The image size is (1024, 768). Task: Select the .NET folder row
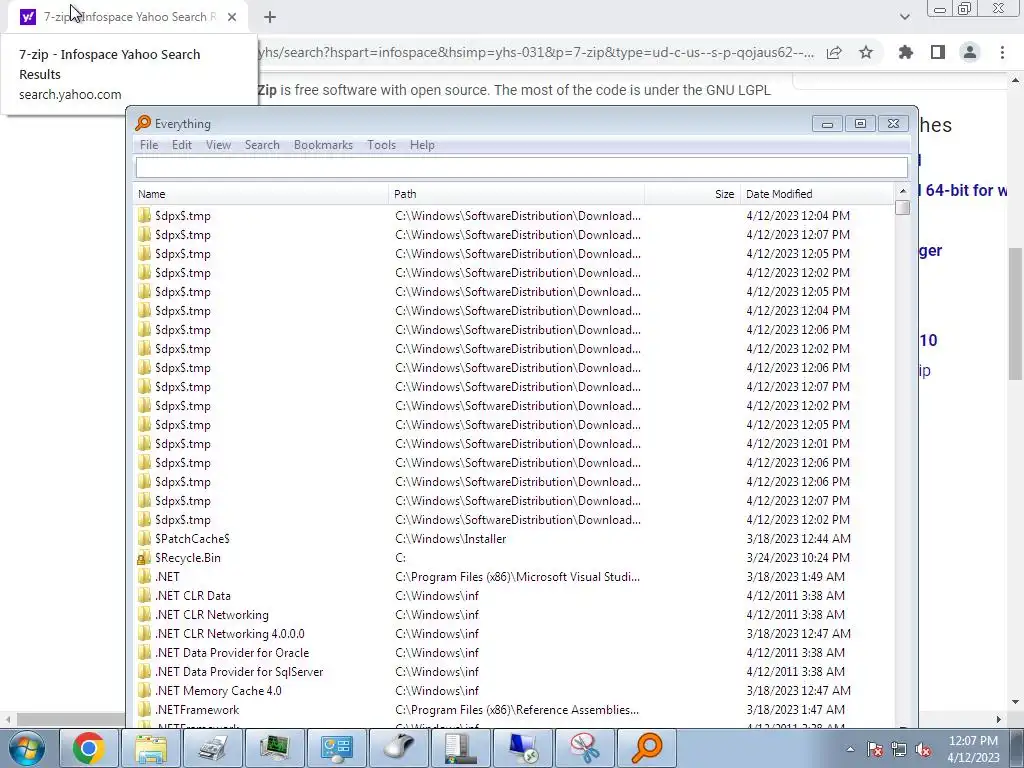pos(514,577)
